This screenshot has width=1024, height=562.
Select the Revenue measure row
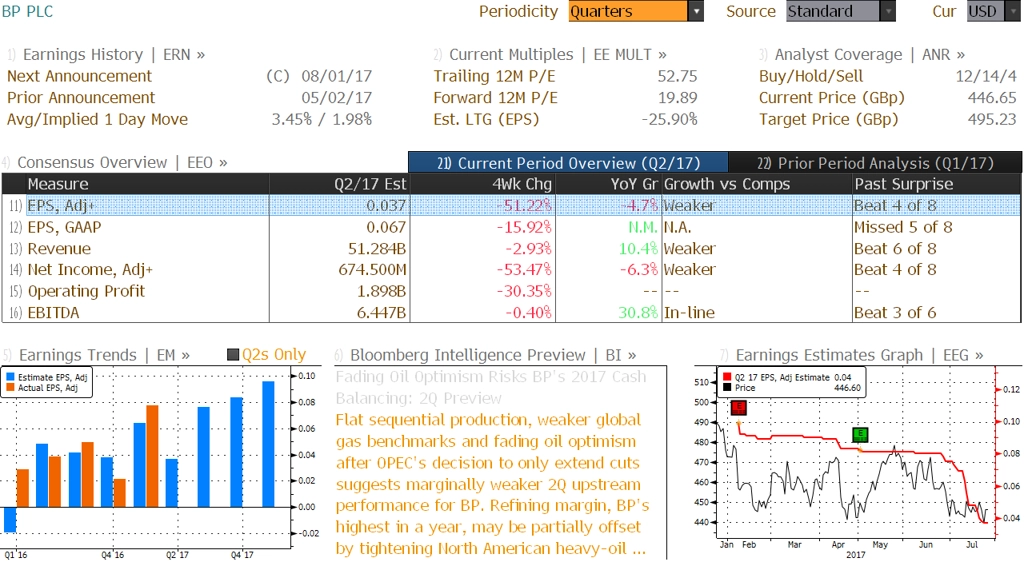[x=511, y=249]
